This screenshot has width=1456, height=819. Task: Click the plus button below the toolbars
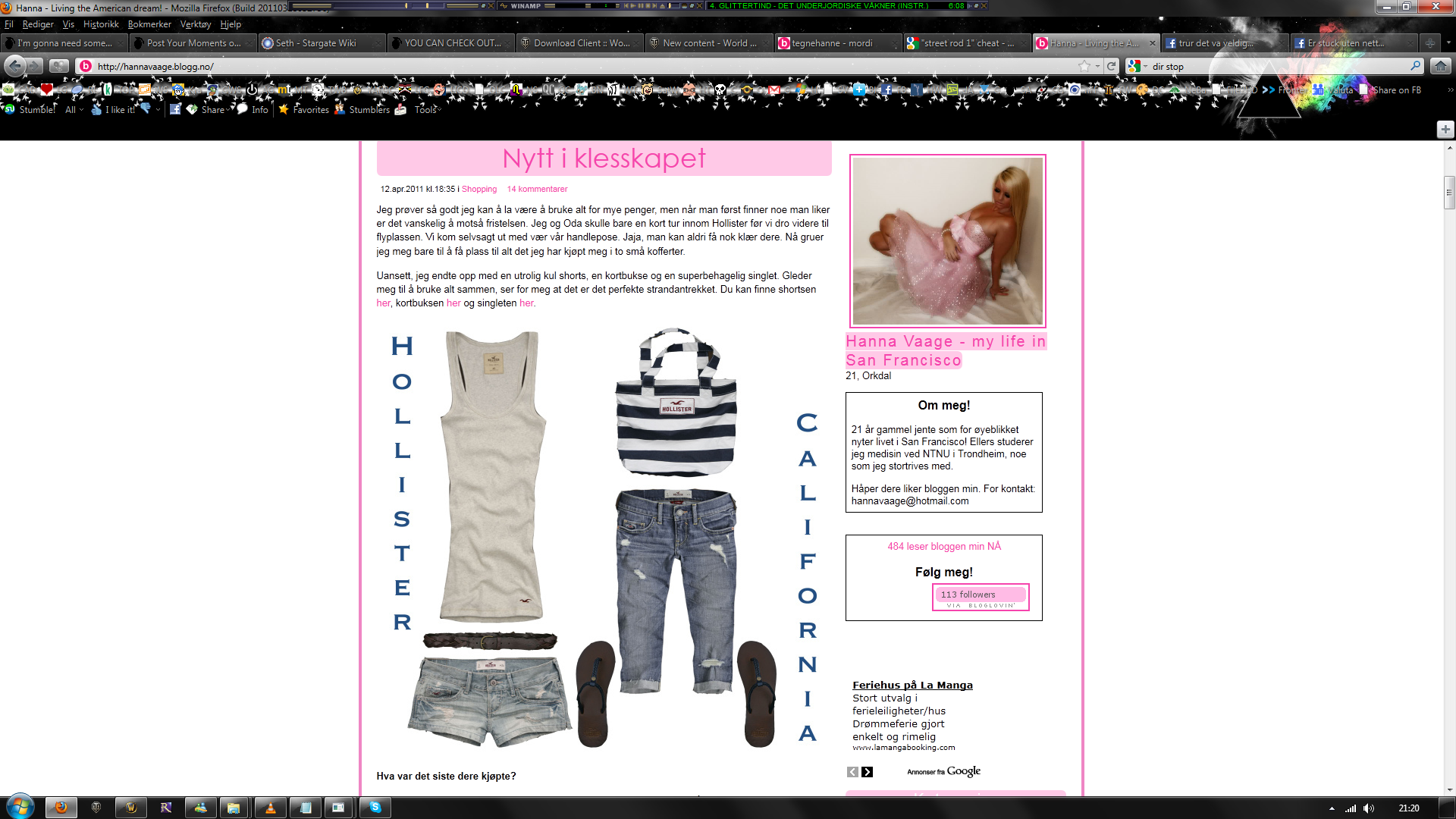[x=1445, y=130]
